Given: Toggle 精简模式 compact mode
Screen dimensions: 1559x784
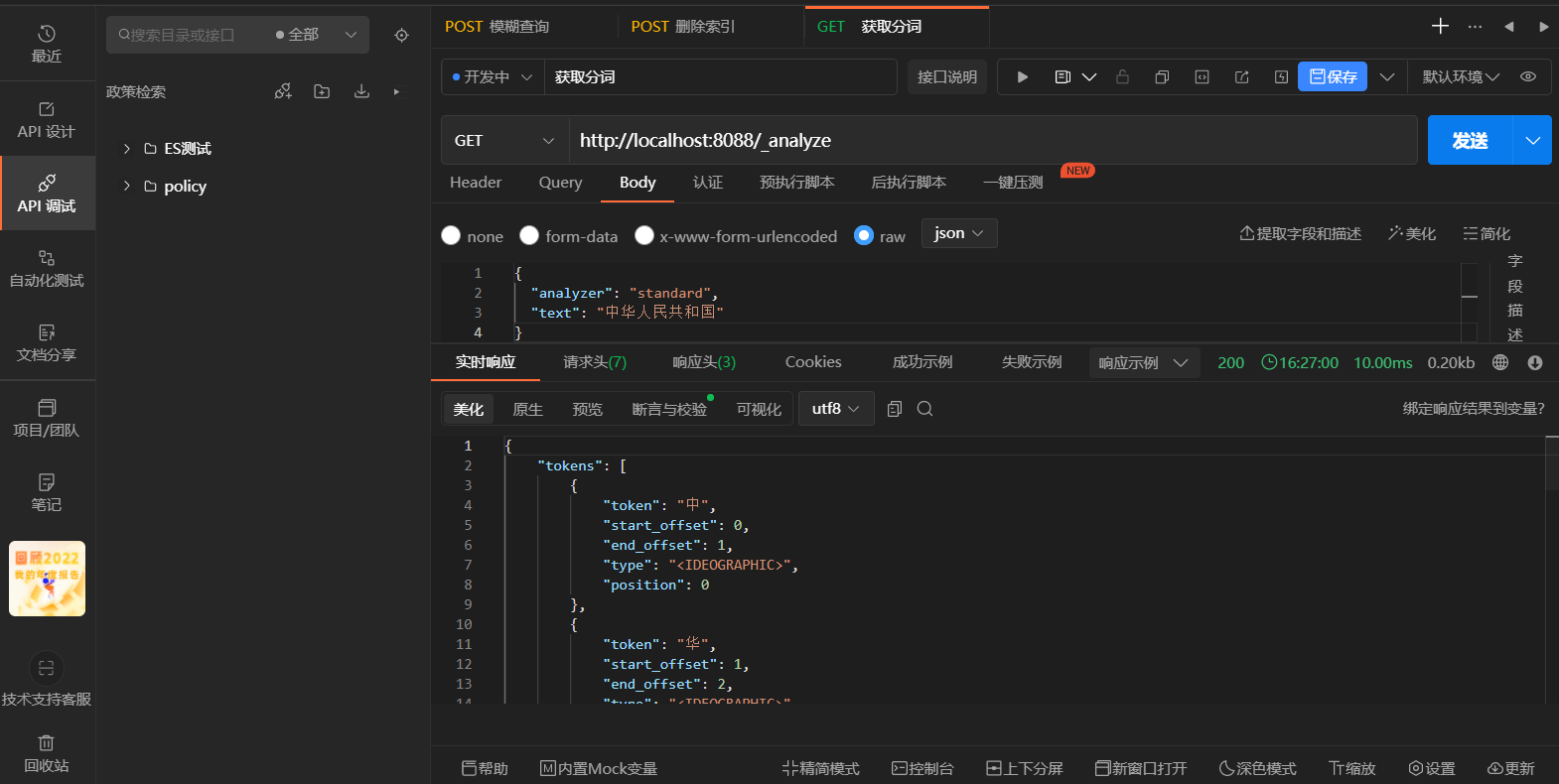Looking at the screenshot, I should pyautogui.click(x=820, y=768).
